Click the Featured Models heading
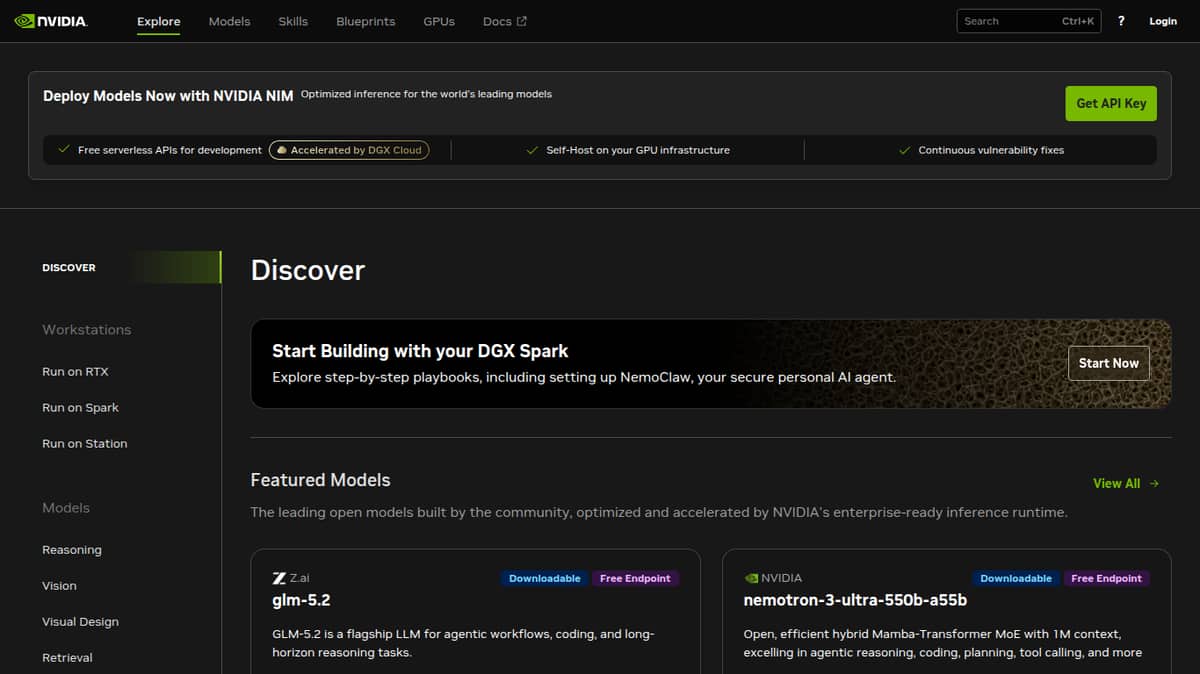 (320, 480)
